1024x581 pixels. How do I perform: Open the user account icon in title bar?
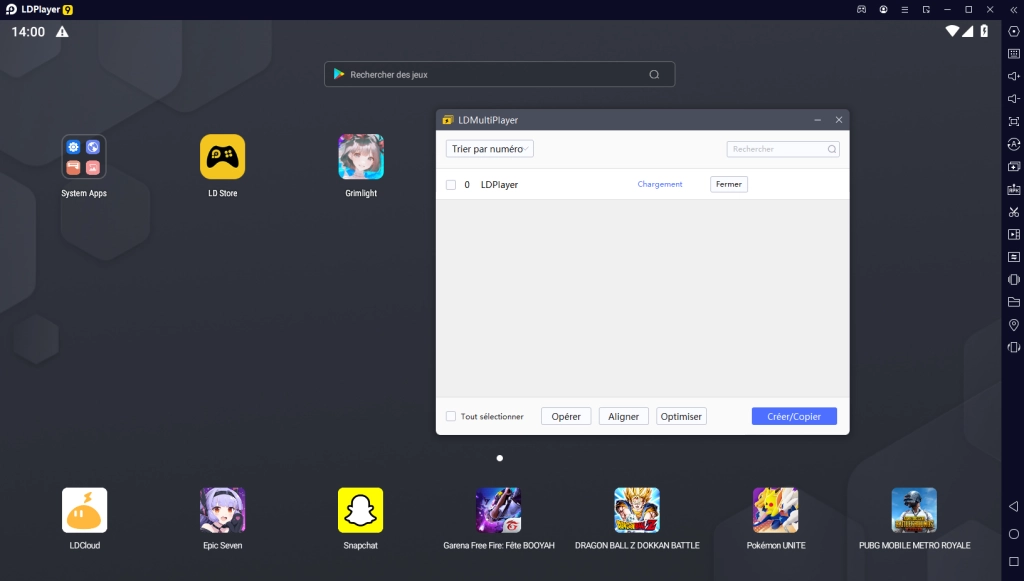pos(884,9)
